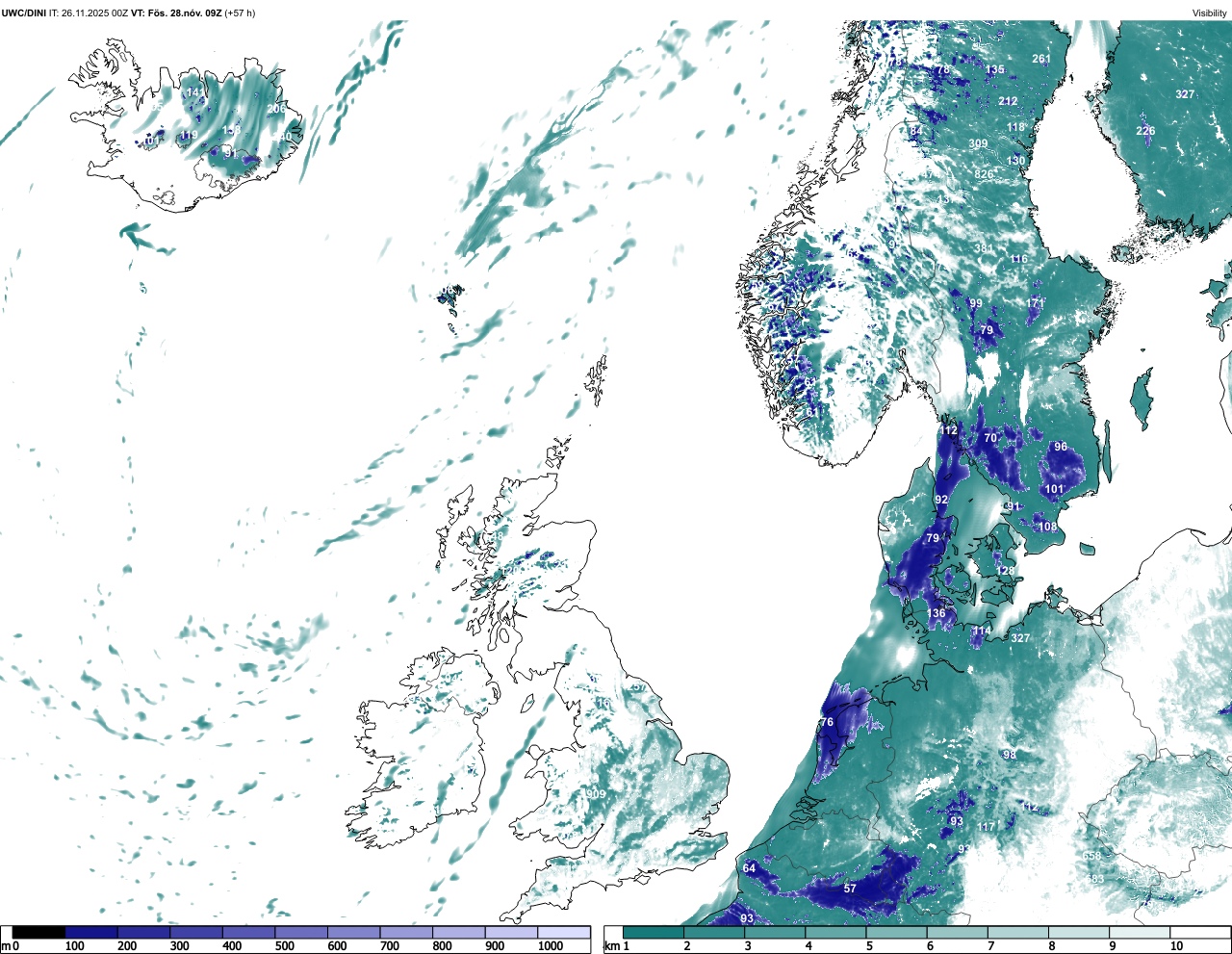Click the valid time "Fös. 28.nóv. 09Z"
The image size is (1232, 954).
pyautogui.click(x=183, y=13)
